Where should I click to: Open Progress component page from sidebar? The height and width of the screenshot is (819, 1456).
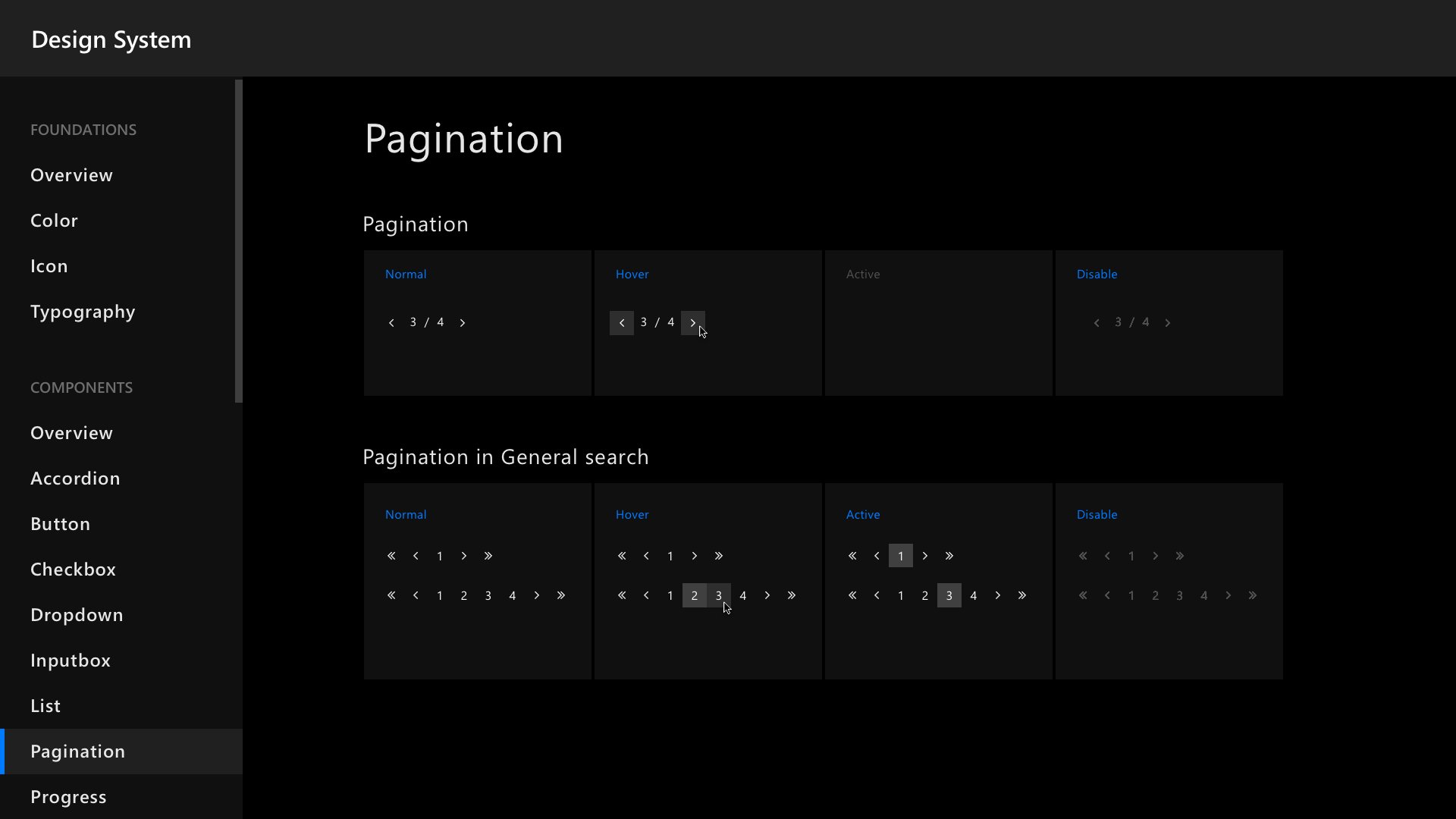pos(68,797)
